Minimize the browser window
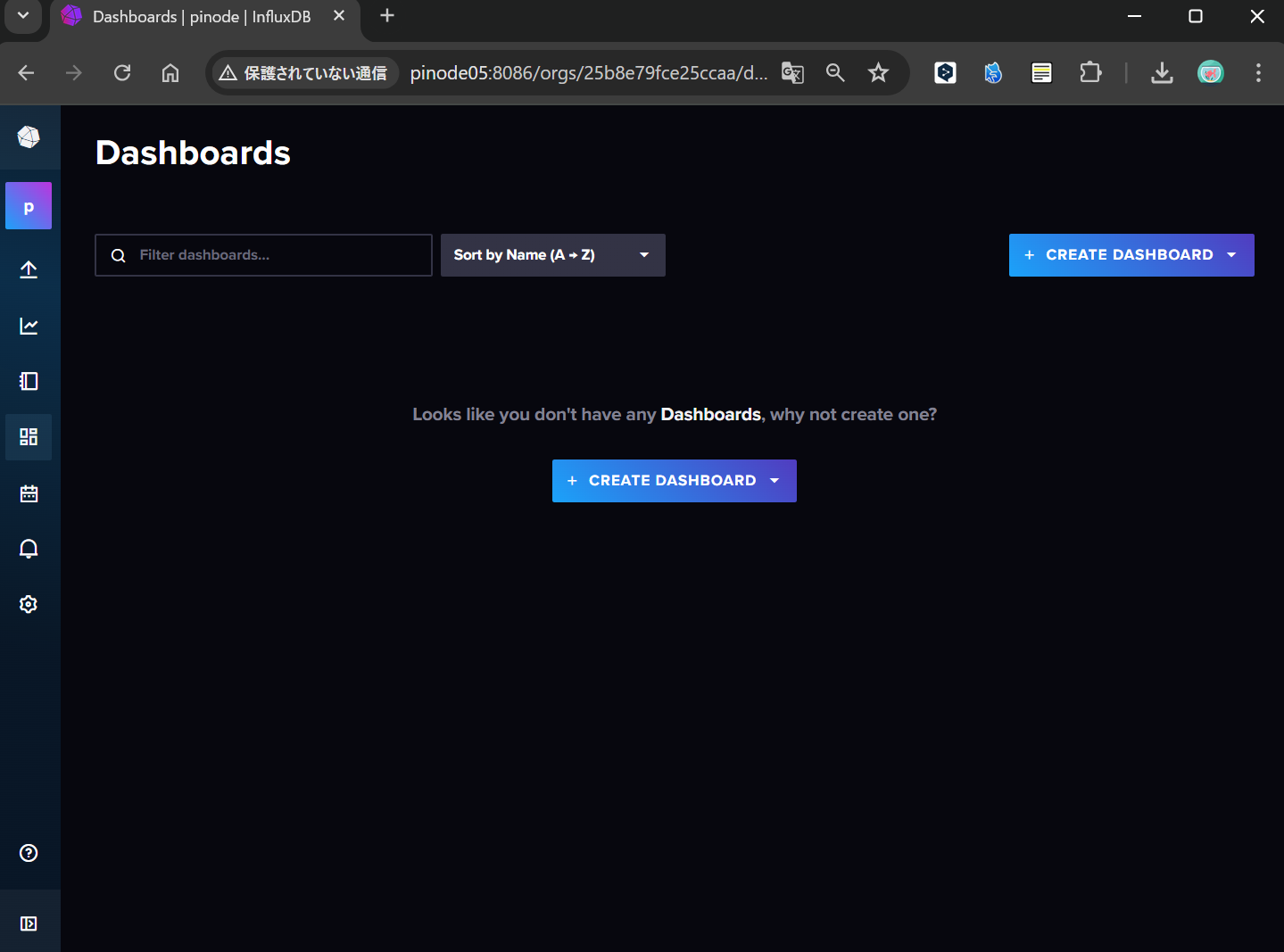The height and width of the screenshot is (952, 1284). tap(1134, 16)
